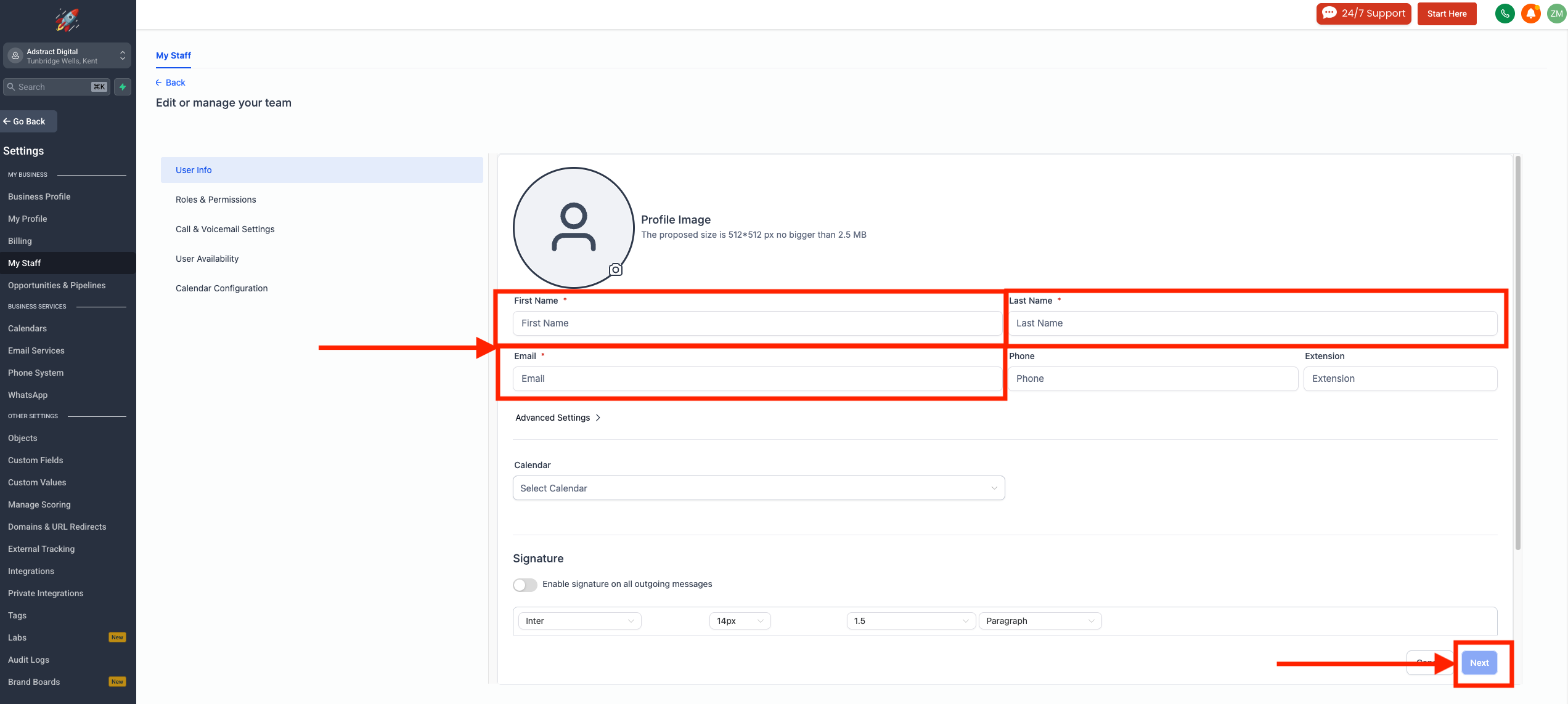This screenshot has width=1568, height=704.
Task: Open the Select Calendar dropdown
Action: [x=758, y=488]
